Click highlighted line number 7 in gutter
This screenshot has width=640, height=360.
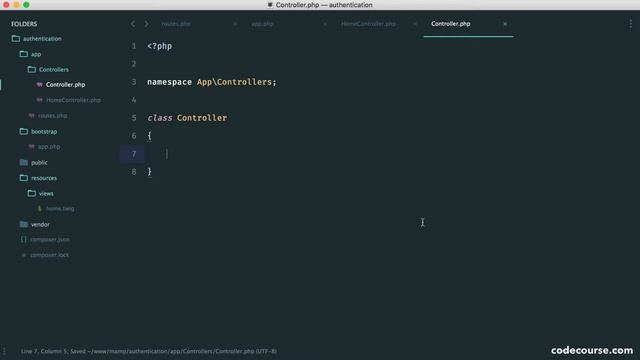point(134,154)
